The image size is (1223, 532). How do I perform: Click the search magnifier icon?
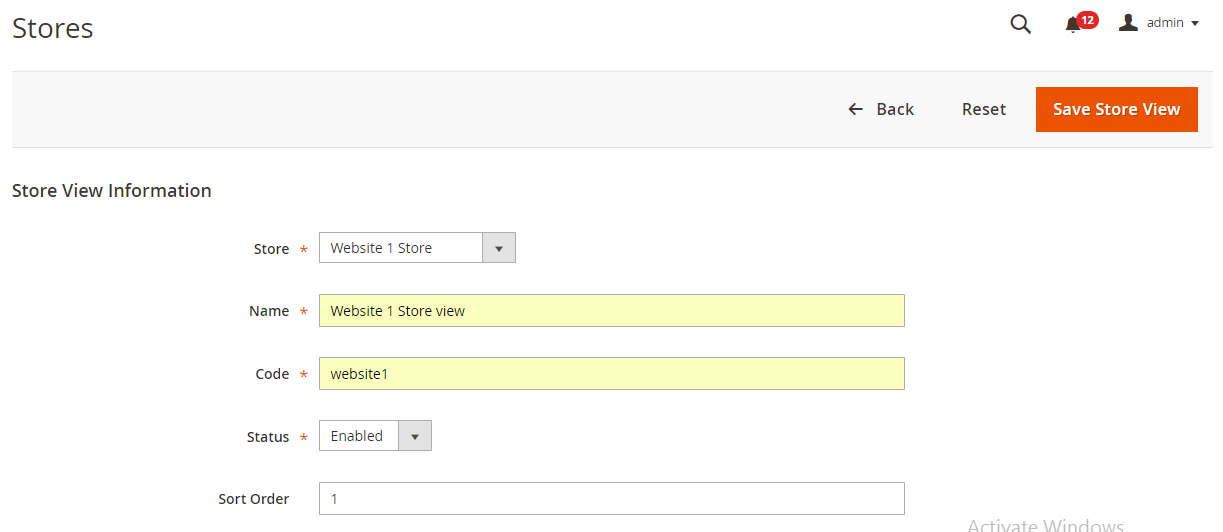click(1020, 24)
